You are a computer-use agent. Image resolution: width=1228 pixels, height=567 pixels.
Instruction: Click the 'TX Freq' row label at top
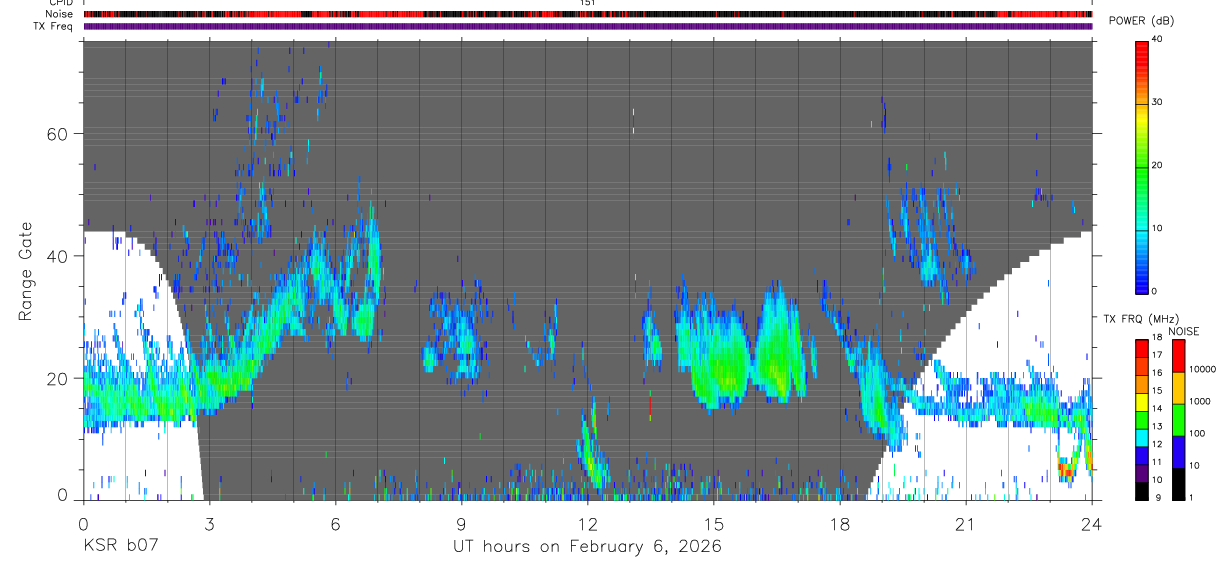(53, 26)
